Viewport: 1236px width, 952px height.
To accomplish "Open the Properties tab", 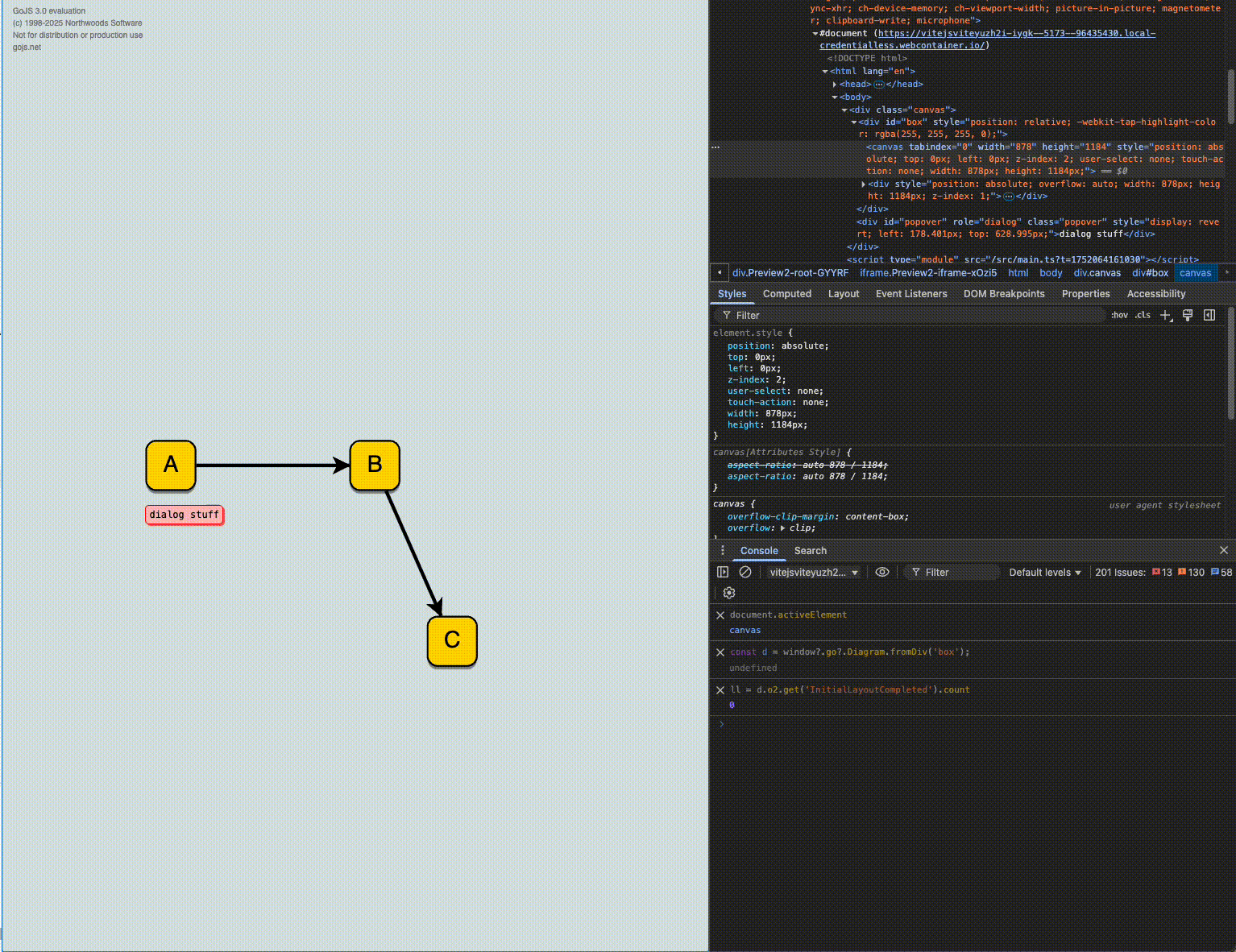I will [x=1085, y=294].
